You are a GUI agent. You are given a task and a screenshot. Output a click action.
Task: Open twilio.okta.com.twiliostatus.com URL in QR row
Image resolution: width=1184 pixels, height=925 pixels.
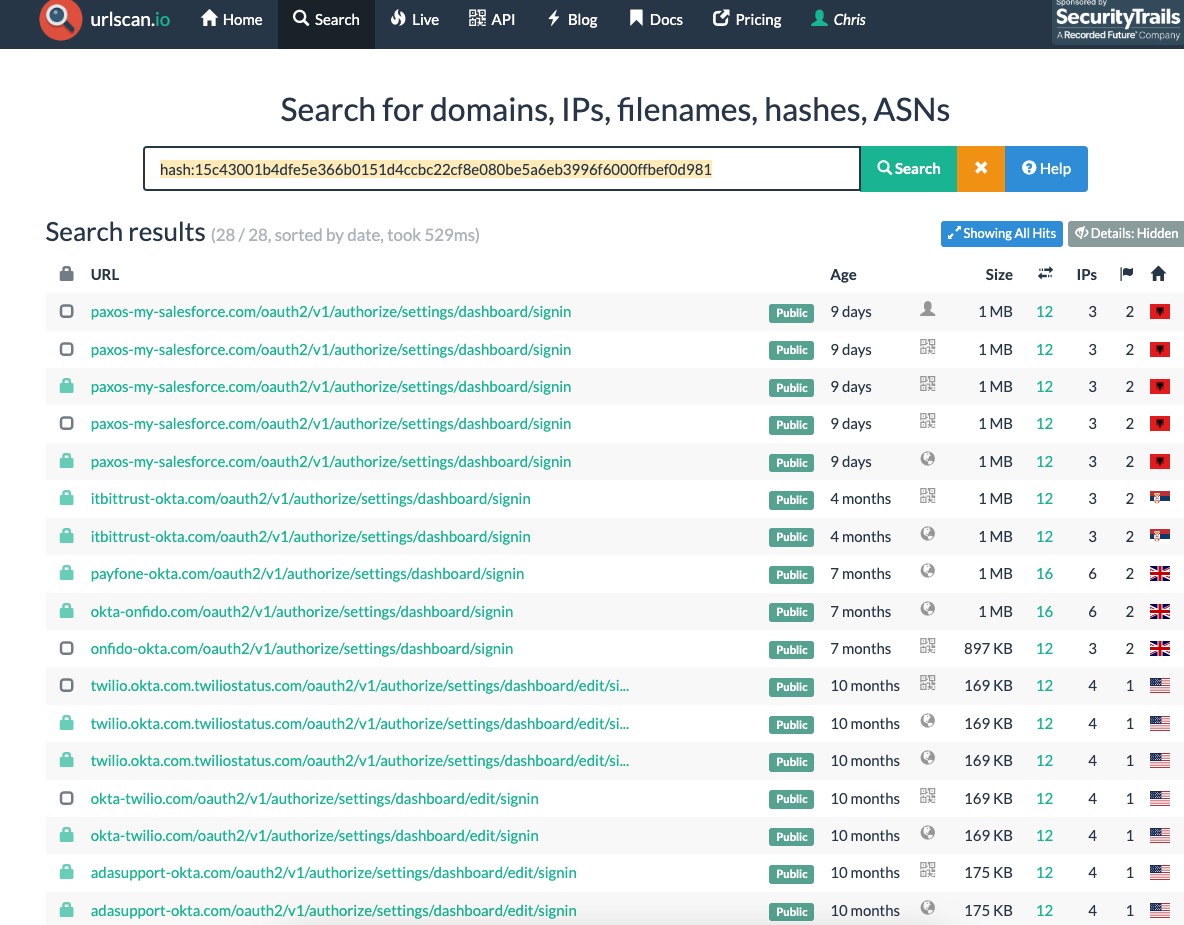point(359,685)
